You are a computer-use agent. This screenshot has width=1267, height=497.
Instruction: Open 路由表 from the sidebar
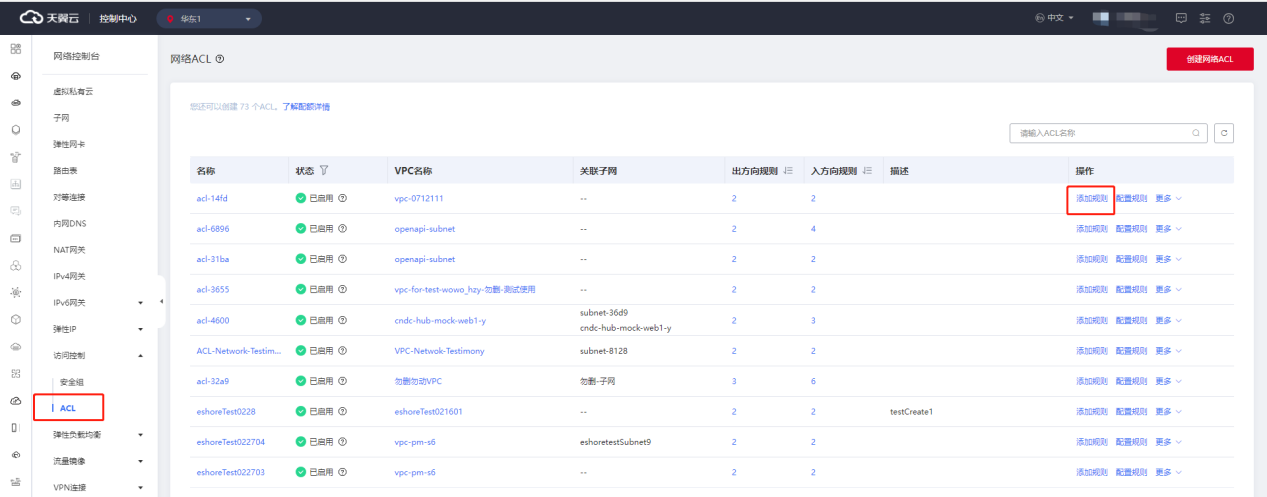point(67,171)
